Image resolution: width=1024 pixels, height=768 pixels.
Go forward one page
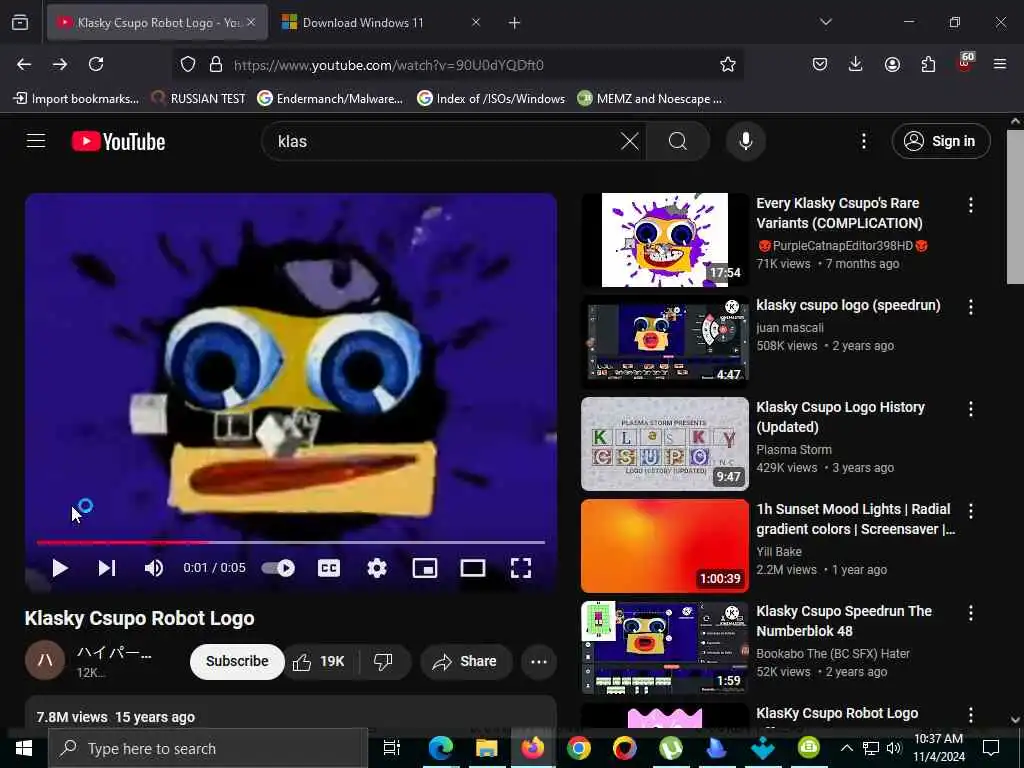click(60, 64)
